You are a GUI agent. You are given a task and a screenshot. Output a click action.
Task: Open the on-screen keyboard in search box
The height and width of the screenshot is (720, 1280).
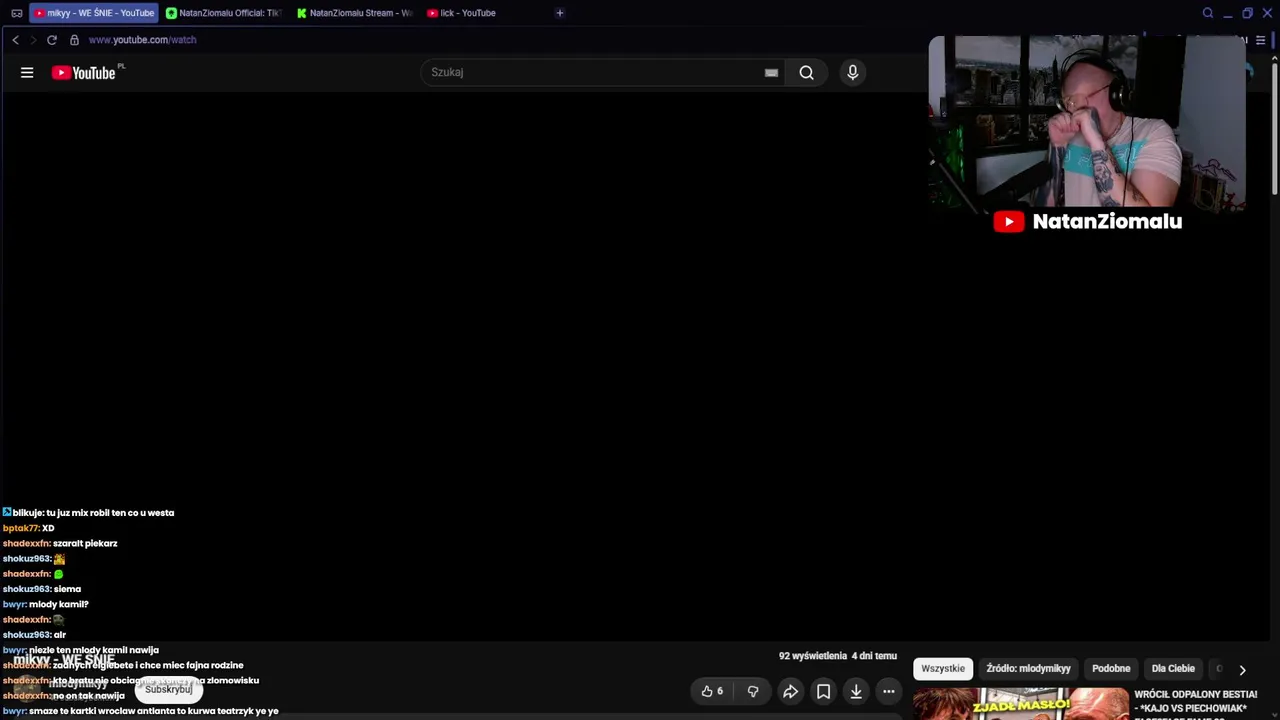tap(771, 72)
